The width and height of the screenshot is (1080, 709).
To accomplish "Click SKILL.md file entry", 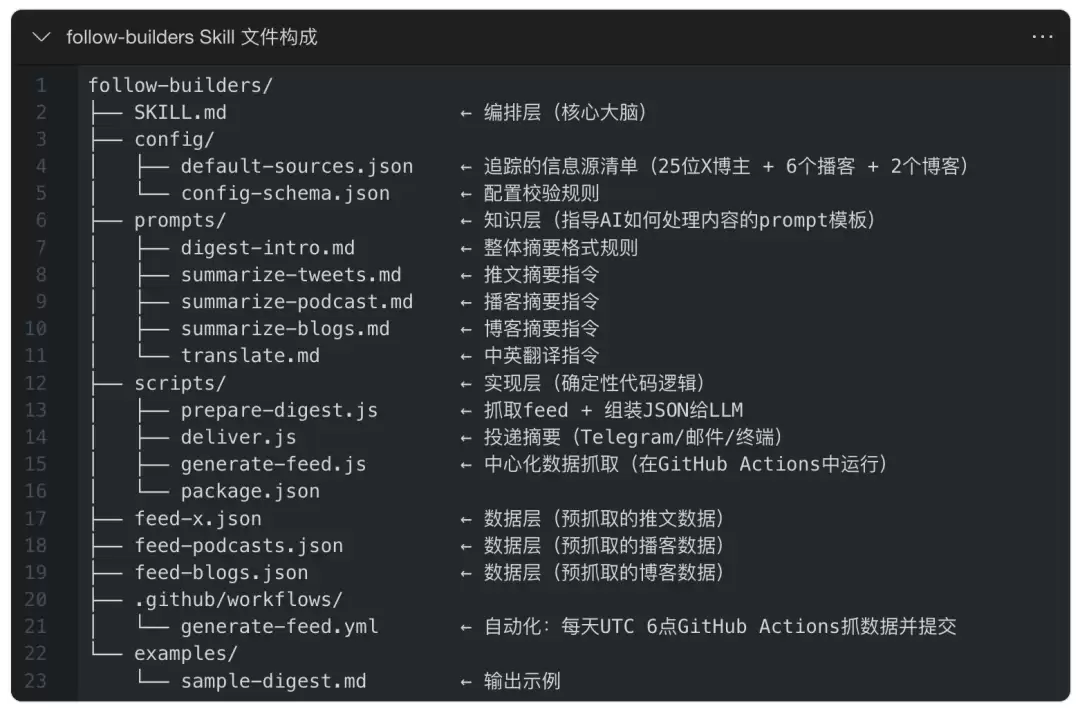I will [180, 112].
